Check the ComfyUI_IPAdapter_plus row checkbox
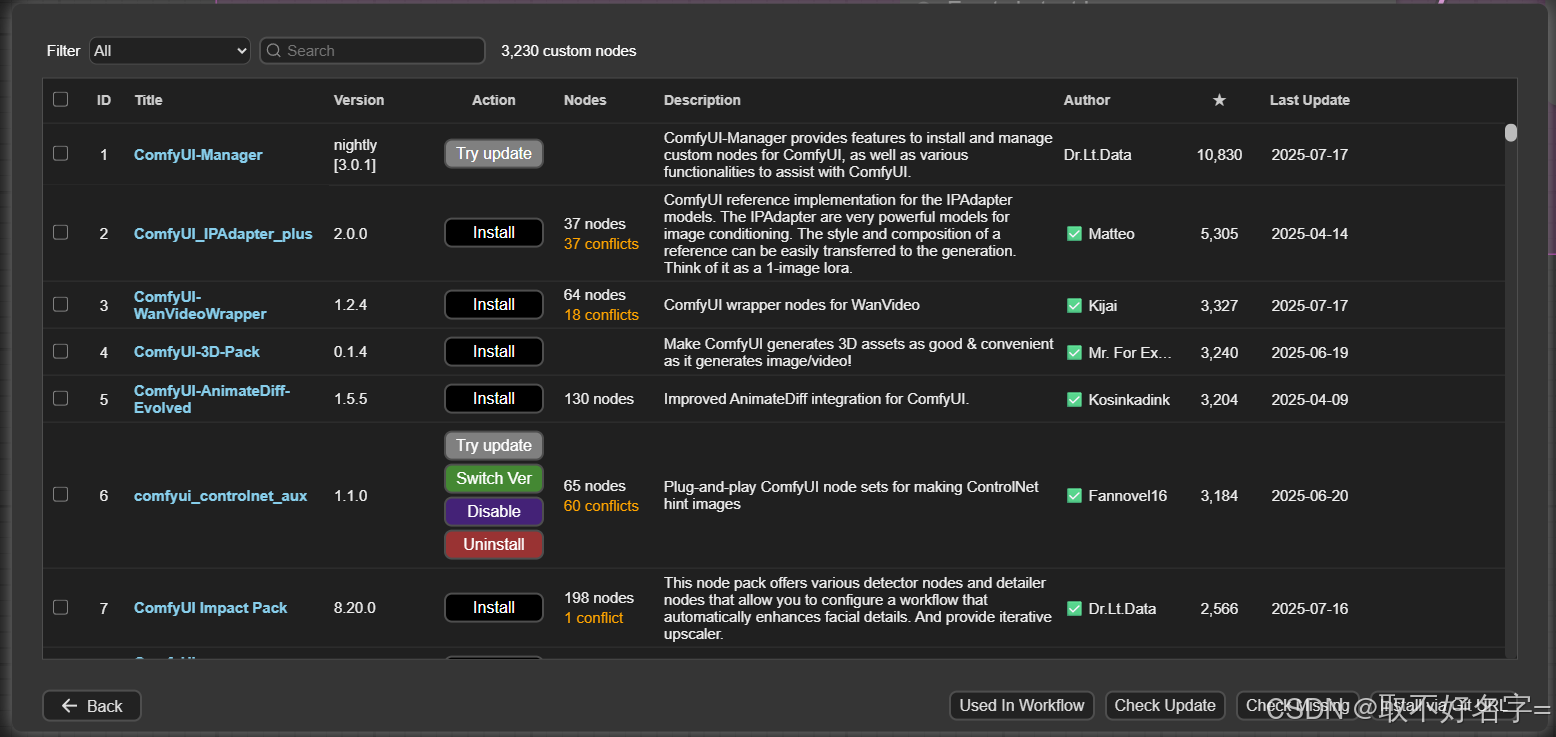 point(61,232)
